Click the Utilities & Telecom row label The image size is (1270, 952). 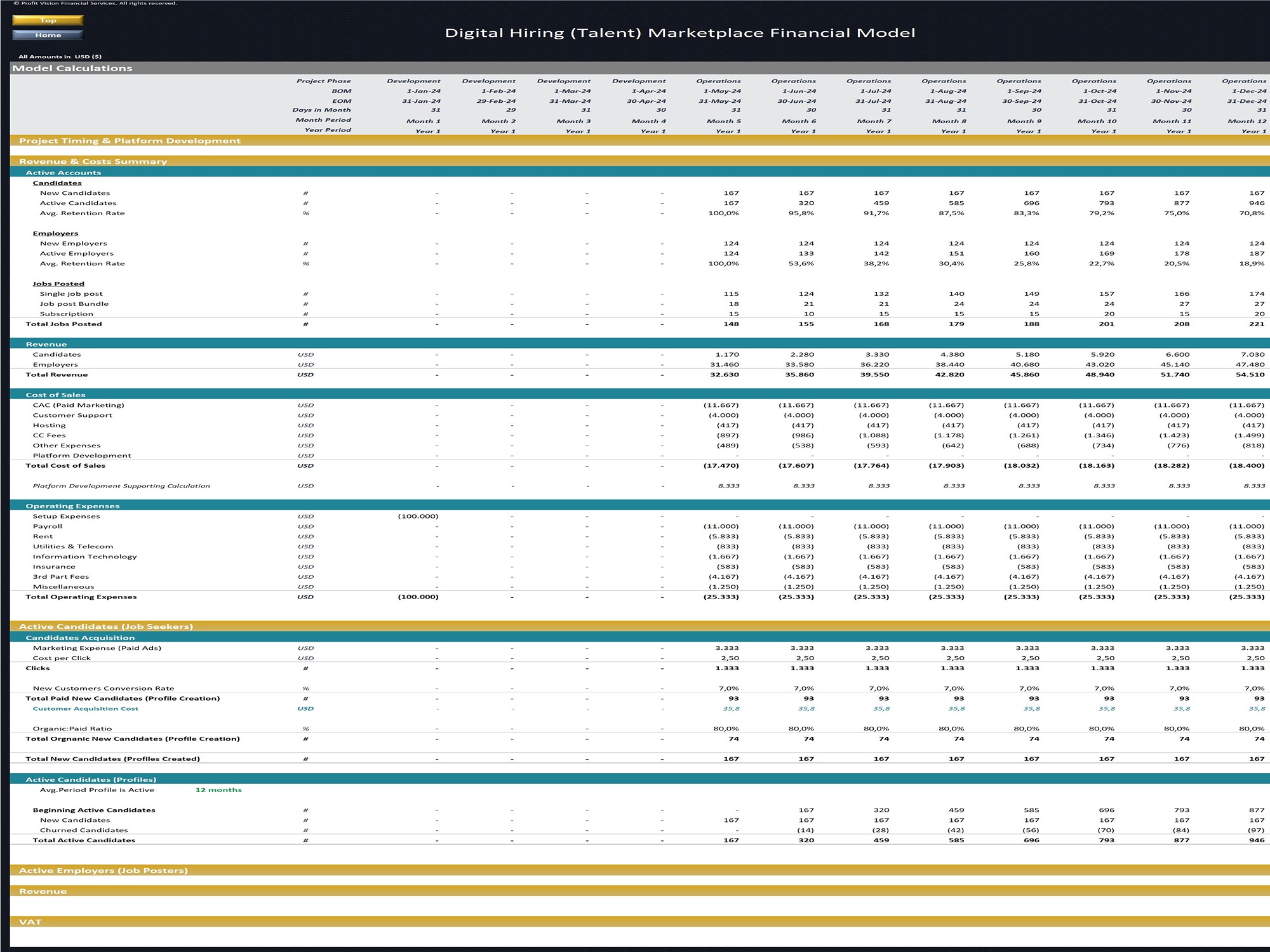(x=73, y=546)
